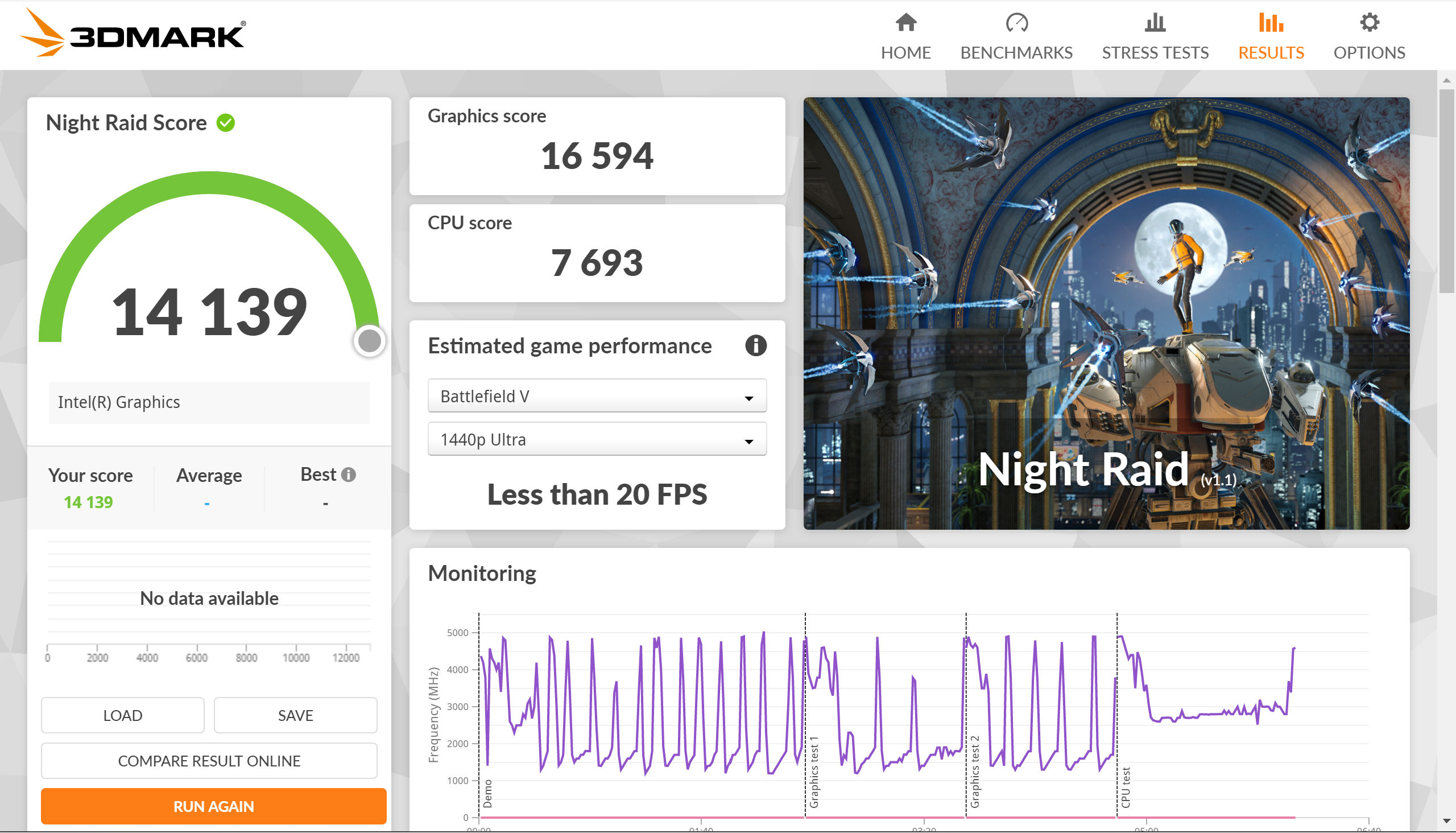This screenshot has width=1456, height=833.
Task: Click the Results orange bars icon
Action: click(x=1271, y=23)
